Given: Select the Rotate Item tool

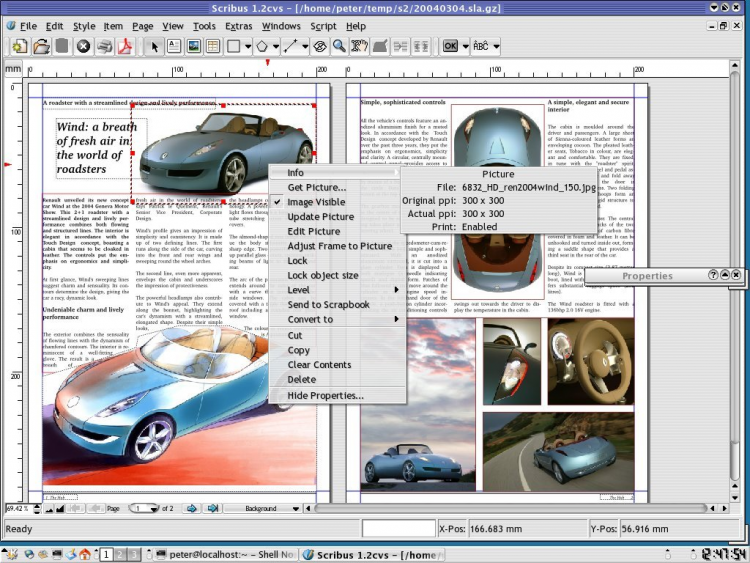Looking at the screenshot, I should (x=320, y=46).
